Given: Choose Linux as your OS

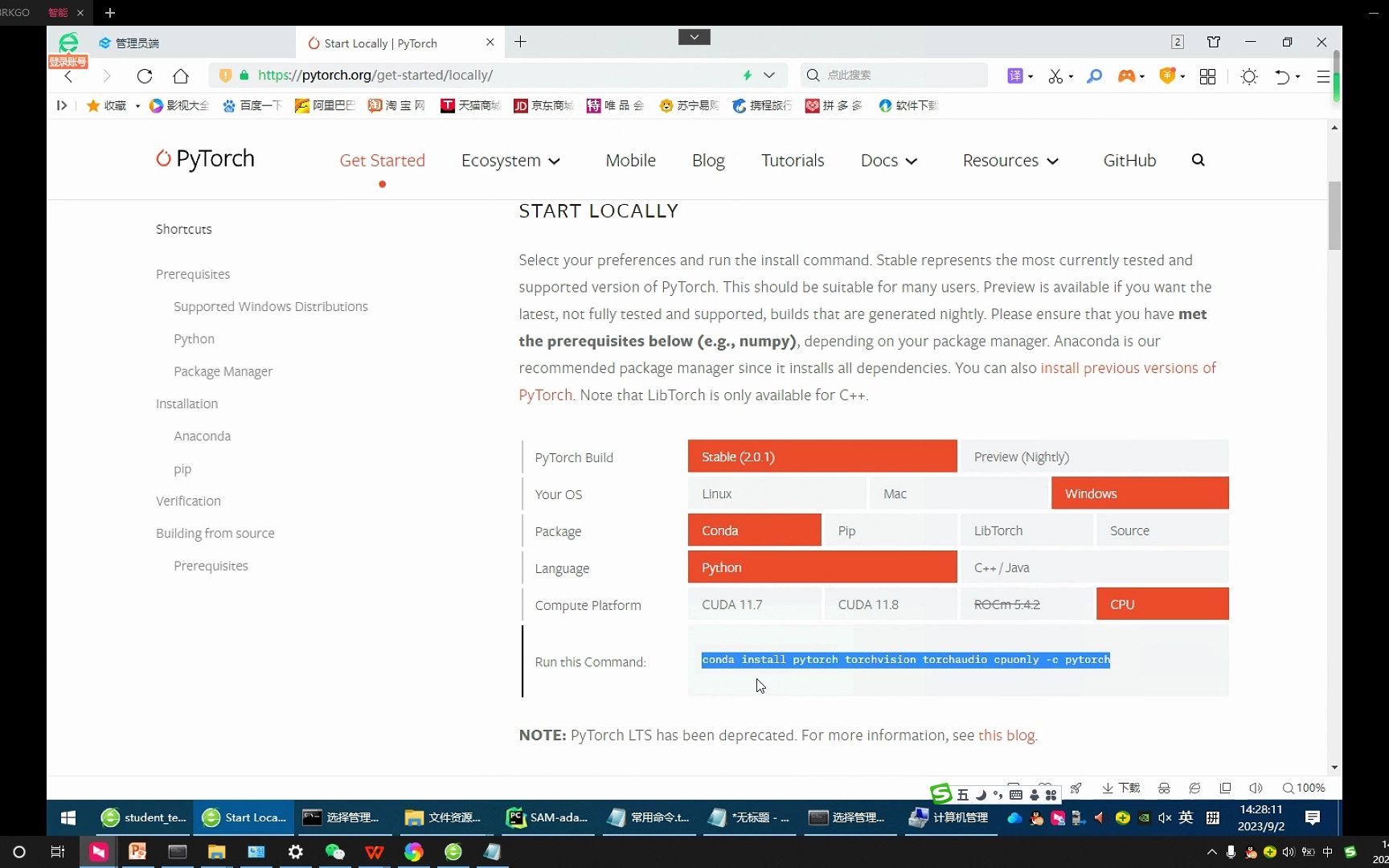Looking at the screenshot, I should (x=777, y=493).
